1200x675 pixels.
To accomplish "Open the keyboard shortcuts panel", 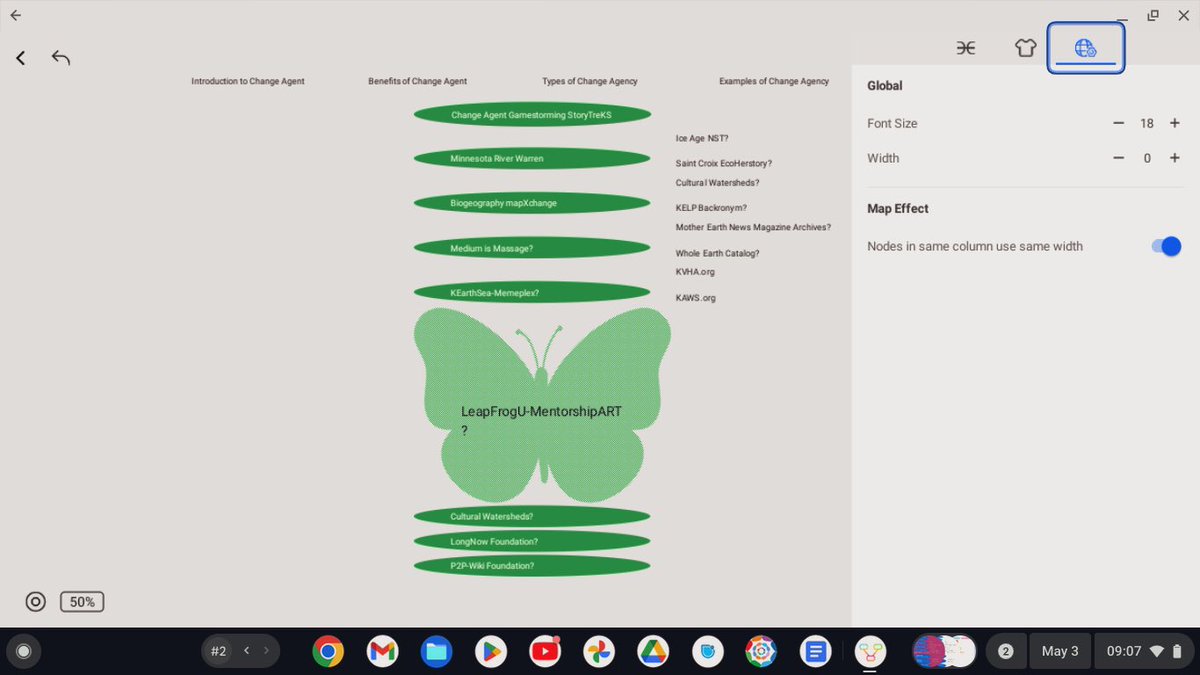I will pyautogui.click(x=966, y=47).
